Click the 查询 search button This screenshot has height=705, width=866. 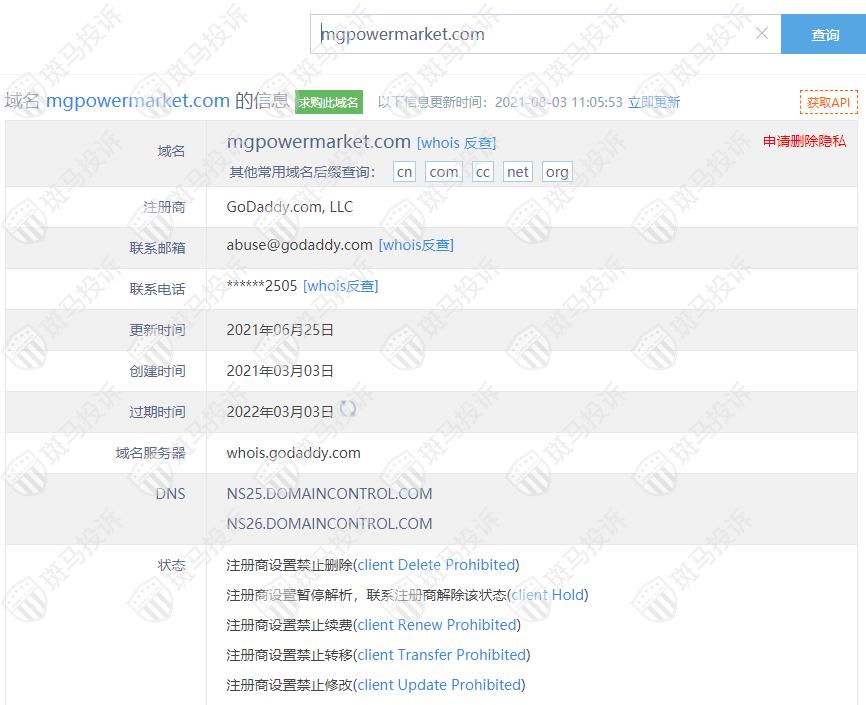pyautogui.click(x=825, y=35)
